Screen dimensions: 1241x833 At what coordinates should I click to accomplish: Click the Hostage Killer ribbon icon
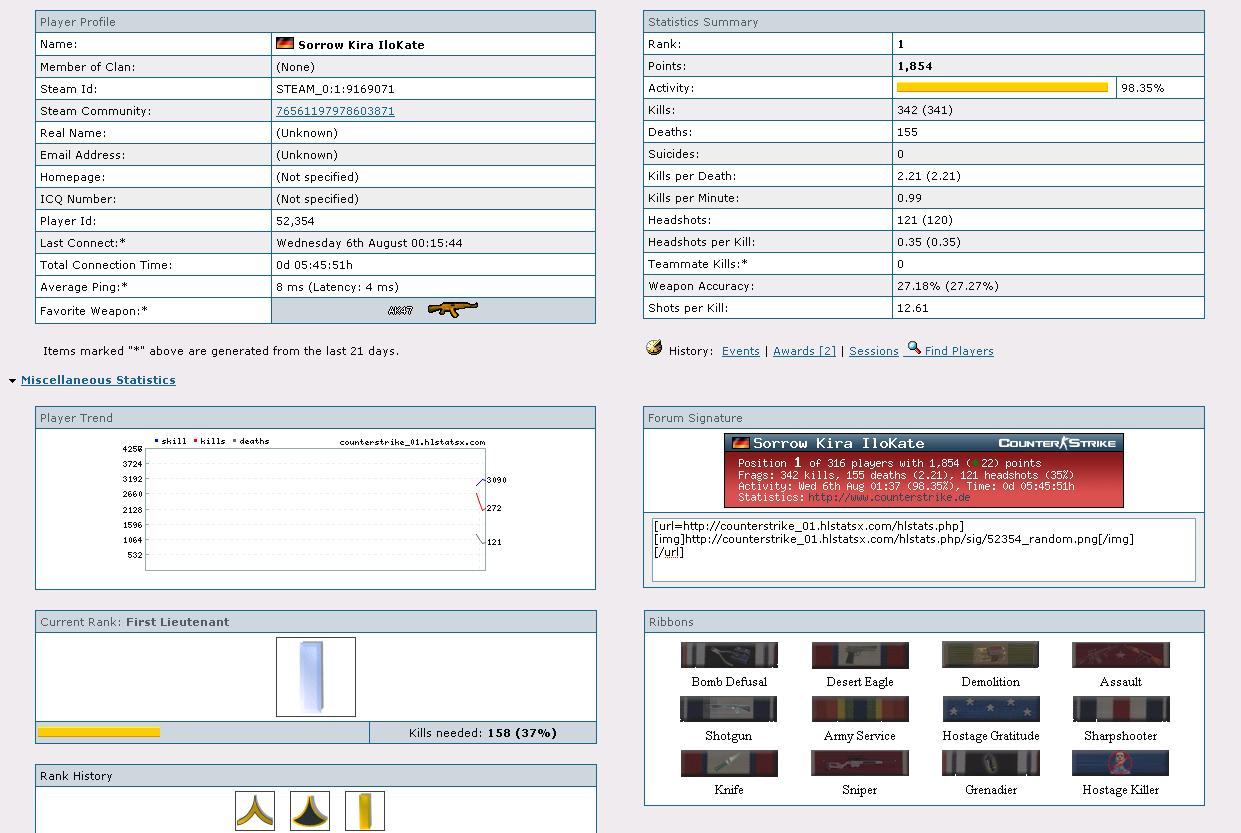[x=1120, y=763]
